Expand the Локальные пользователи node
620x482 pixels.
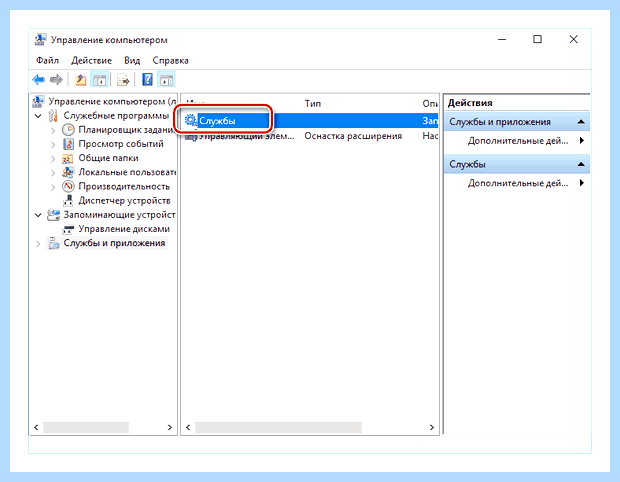click(x=53, y=173)
